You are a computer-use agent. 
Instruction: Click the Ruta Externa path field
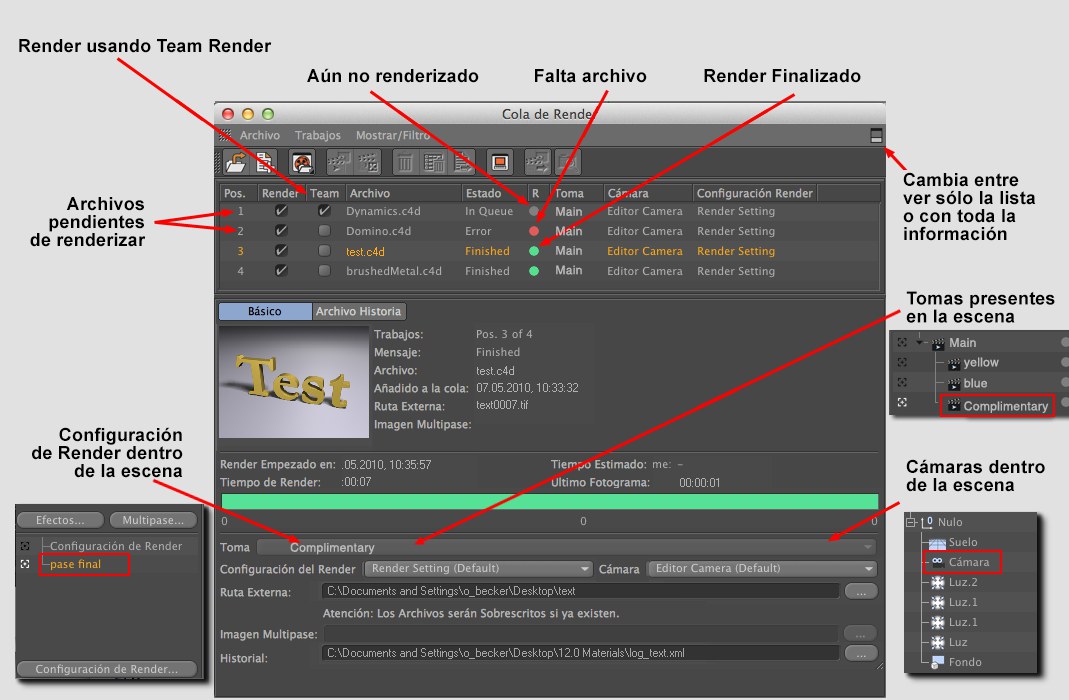tap(580, 591)
